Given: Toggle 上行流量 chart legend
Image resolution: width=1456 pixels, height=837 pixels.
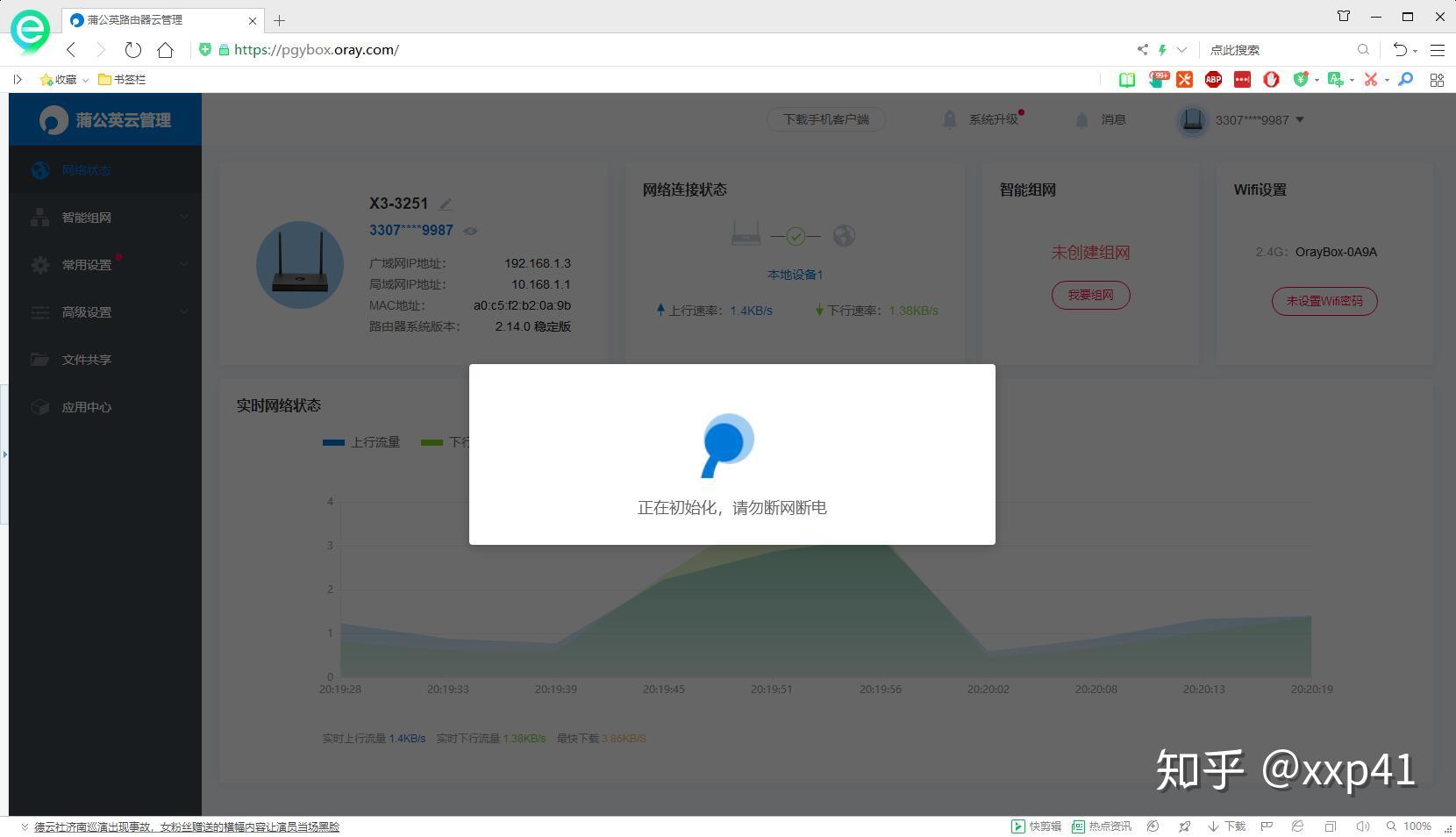Looking at the screenshot, I should [x=361, y=442].
